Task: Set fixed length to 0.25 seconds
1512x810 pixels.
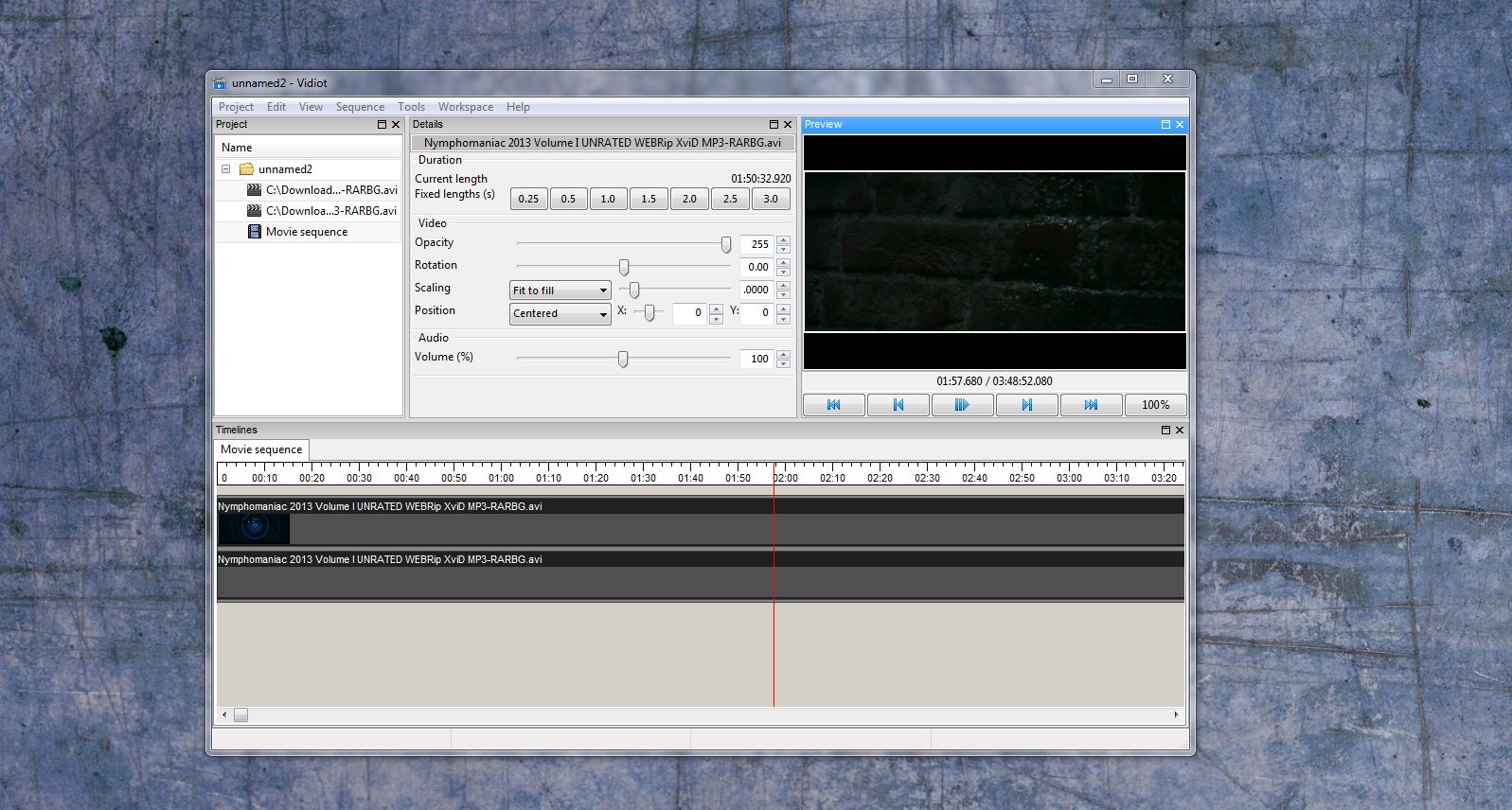Action: point(528,199)
